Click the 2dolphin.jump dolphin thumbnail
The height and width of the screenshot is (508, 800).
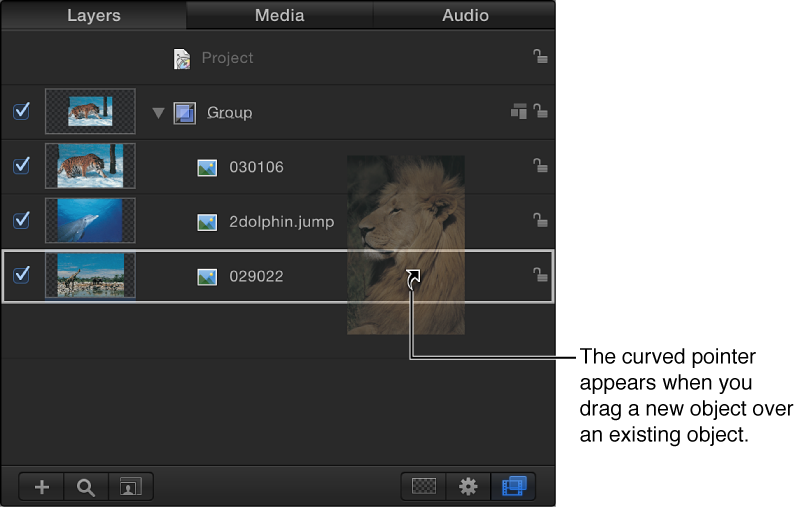point(90,220)
